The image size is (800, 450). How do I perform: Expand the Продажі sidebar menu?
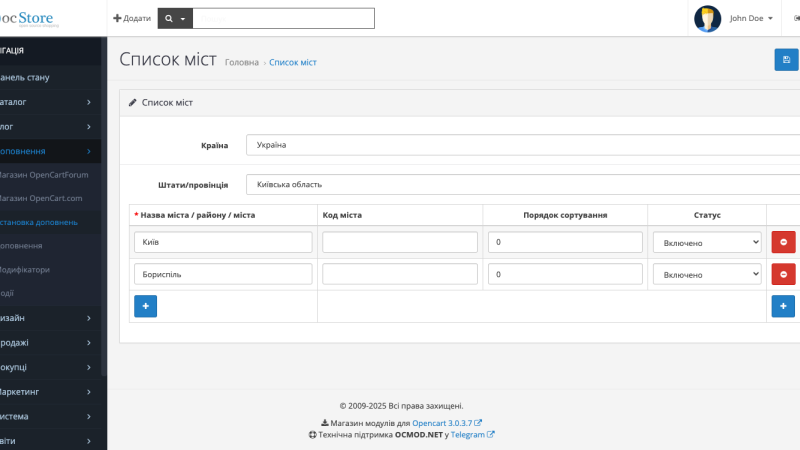coord(51,342)
